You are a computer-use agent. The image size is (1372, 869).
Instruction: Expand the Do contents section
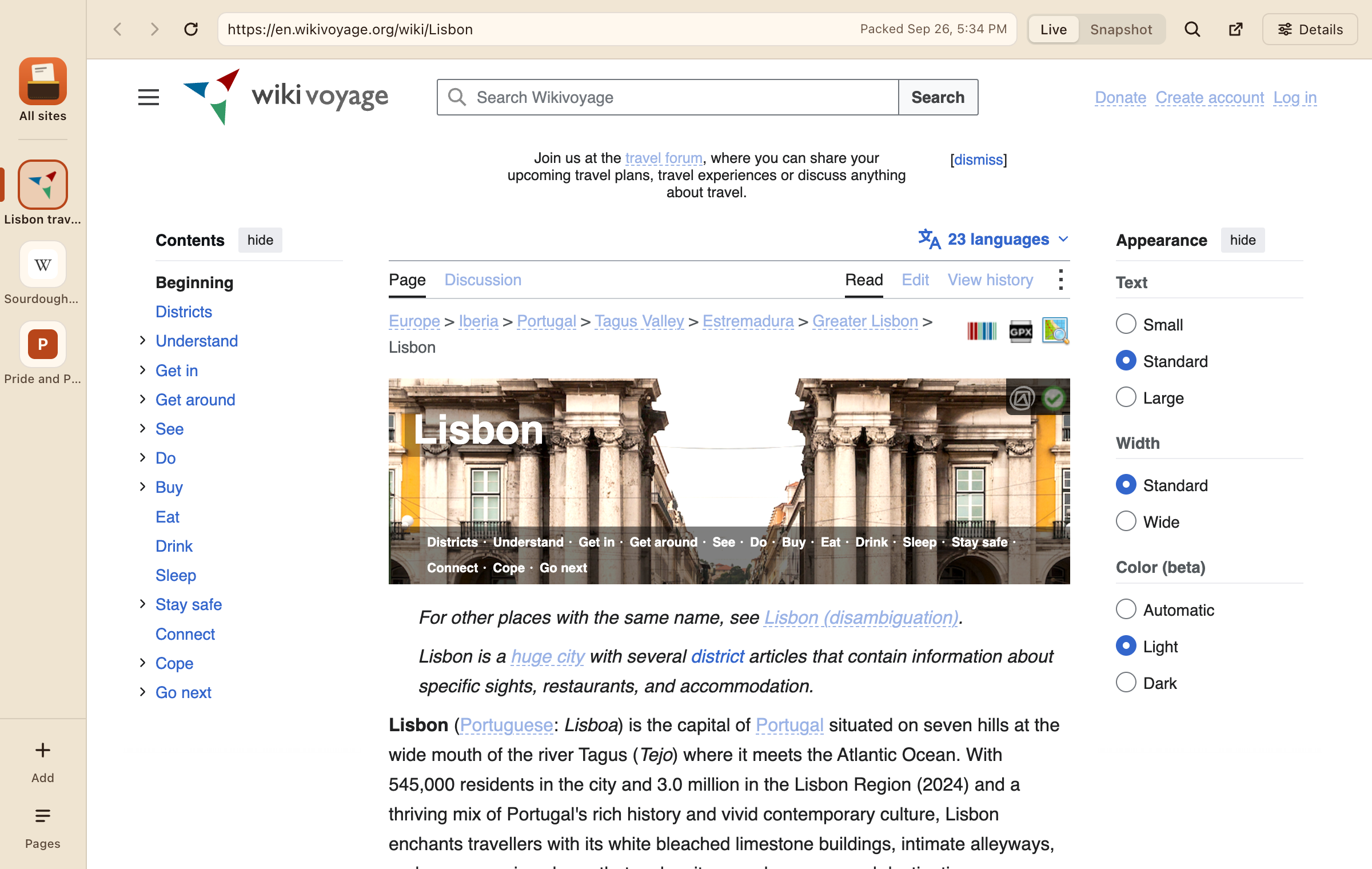click(143, 458)
